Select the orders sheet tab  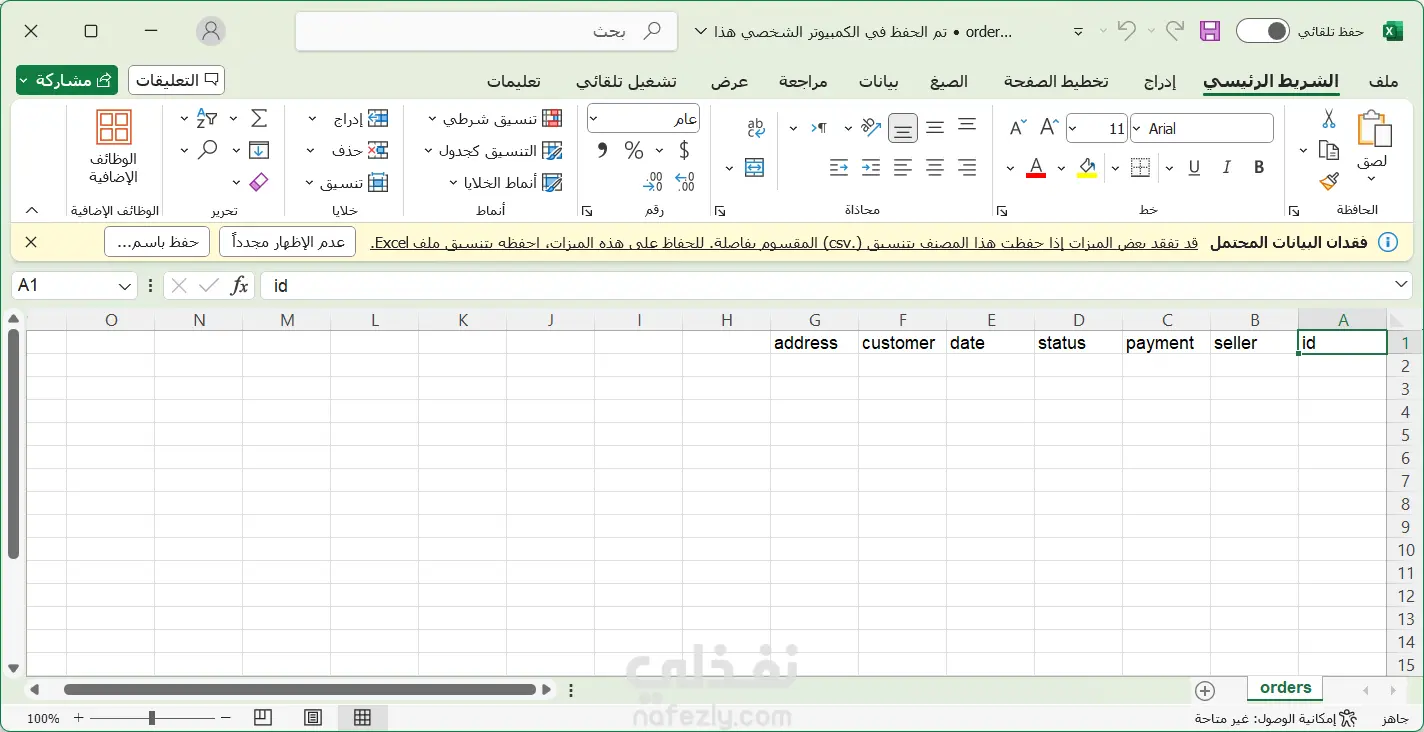(1286, 688)
